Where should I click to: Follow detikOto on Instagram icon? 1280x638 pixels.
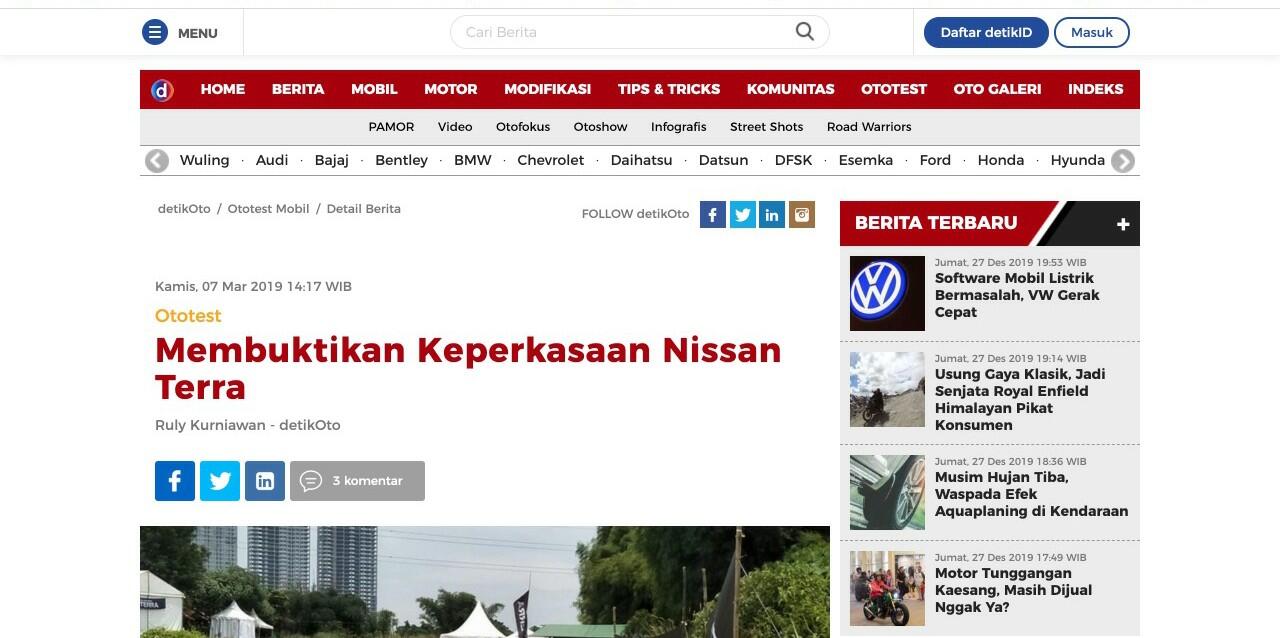pyautogui.click(x=802, y=214)
